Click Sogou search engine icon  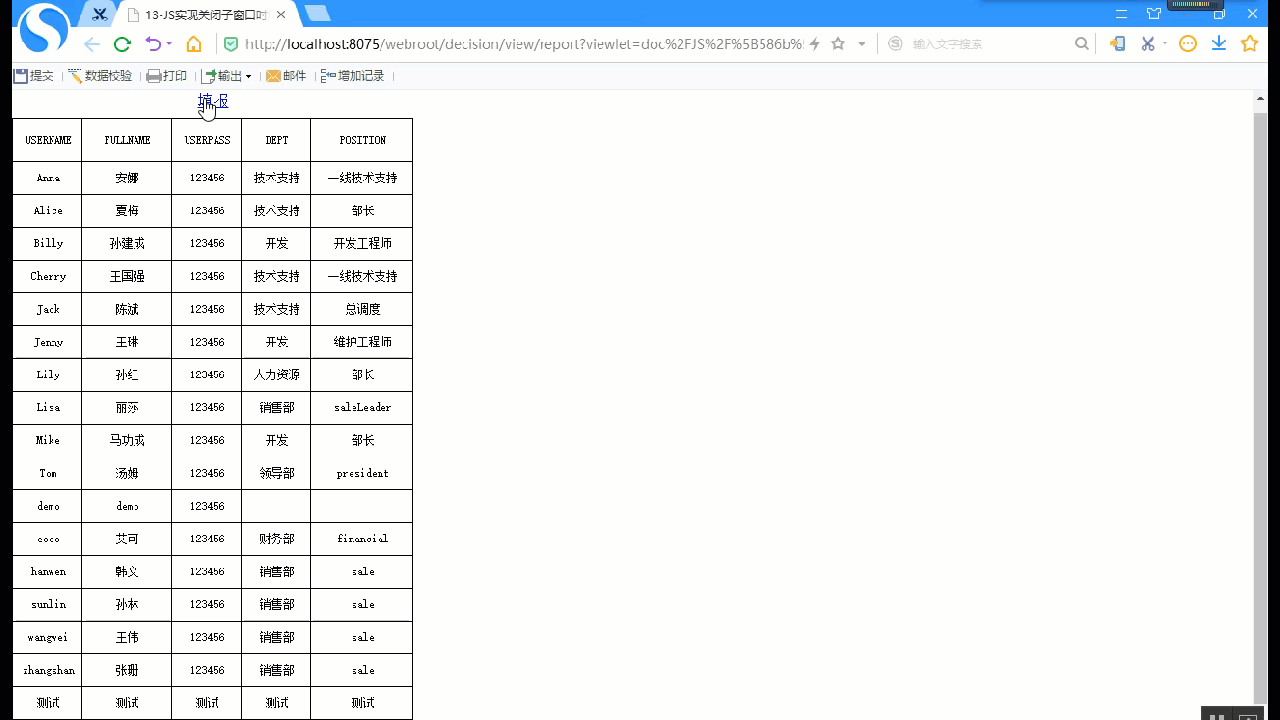tap(895, 44)
